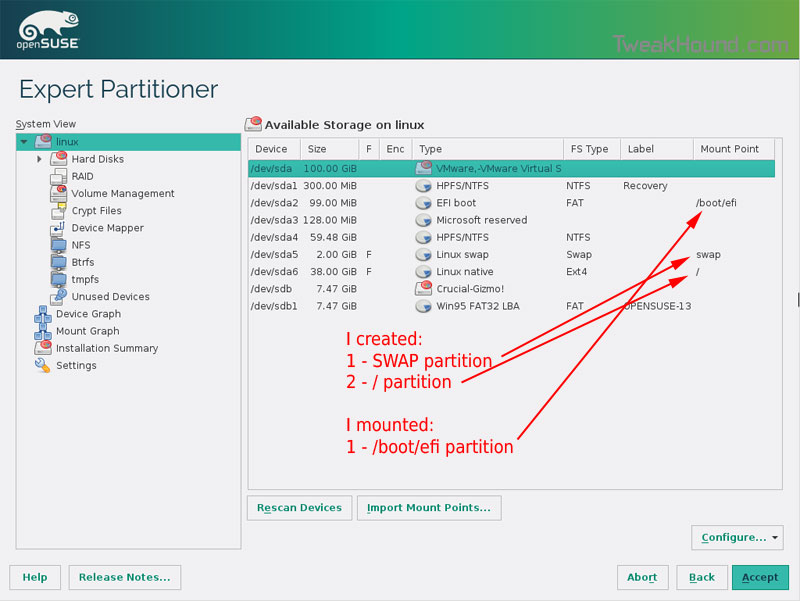Click the VMware Virtual S disk icon
800x601 pixels.
click(x=423, y=168)
